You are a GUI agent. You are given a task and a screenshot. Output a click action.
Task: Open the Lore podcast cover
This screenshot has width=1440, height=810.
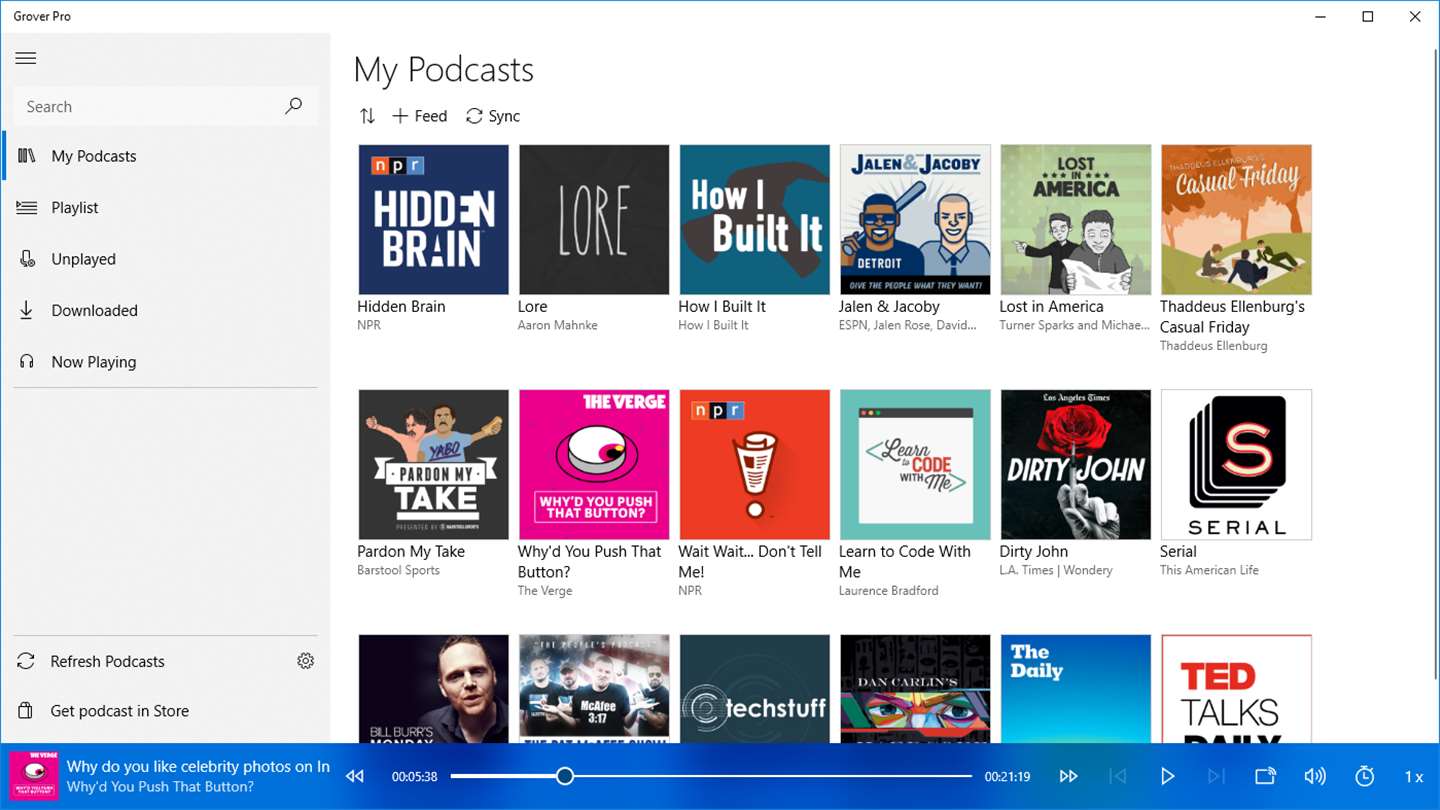click(594, 220)
